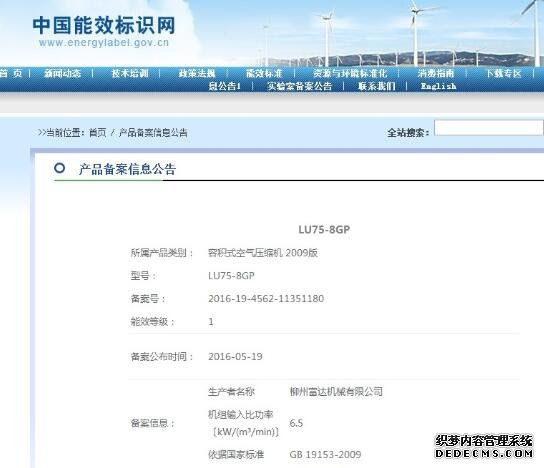Viewport: 544px width, 468px height.
Task: Focus the 全站搜索 search input field
Action: (x=488, y=128)
